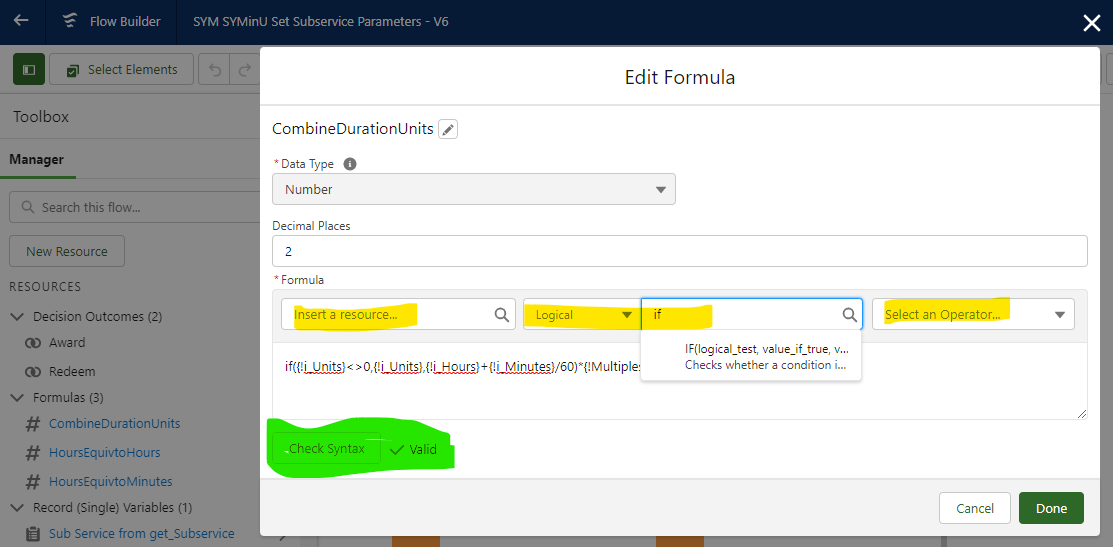This screenshot has height=547, width=1113.
Task: Open the HoursEquivtoHours formula link
Action: click(x=104, y=453)
